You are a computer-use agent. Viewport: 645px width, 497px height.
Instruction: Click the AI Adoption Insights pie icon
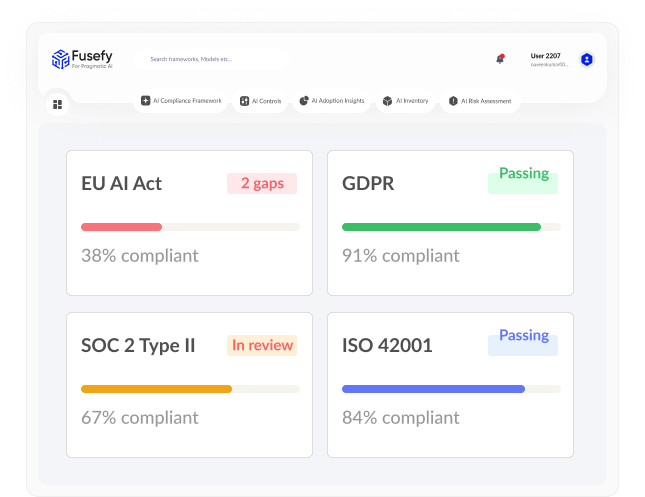tap(304, 101)
